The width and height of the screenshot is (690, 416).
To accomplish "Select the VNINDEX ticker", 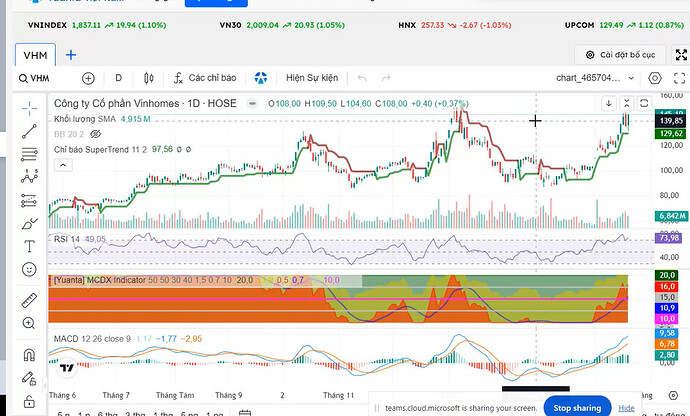I will pyautogui.click(x=97, y=25).
